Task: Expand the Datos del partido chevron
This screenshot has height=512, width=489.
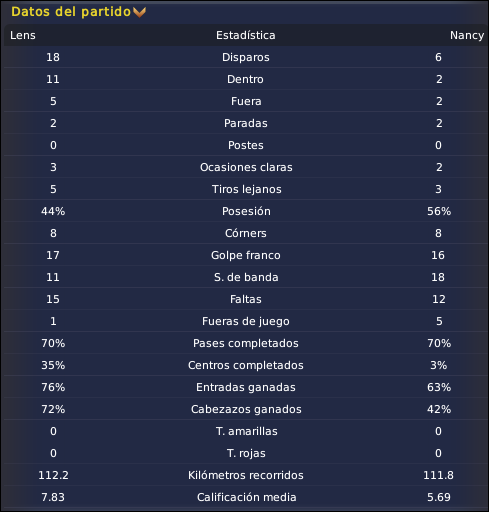Action: tap(139, 12)
